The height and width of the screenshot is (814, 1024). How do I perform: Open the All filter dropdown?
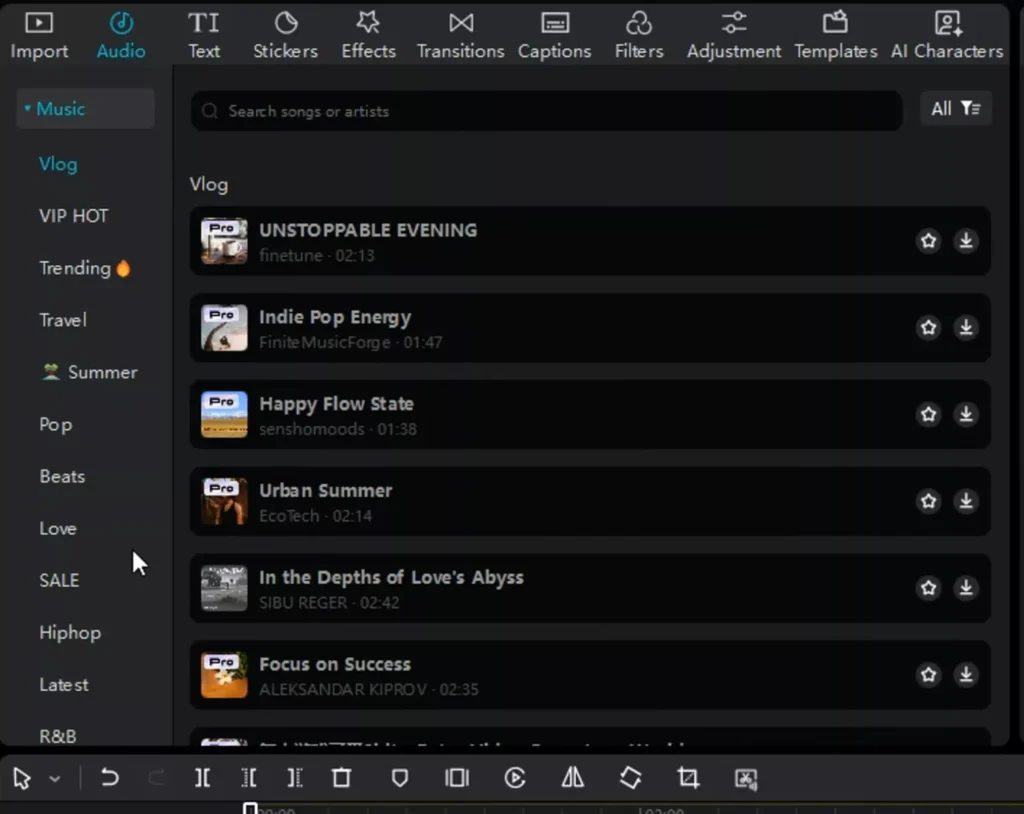[955, 108]
